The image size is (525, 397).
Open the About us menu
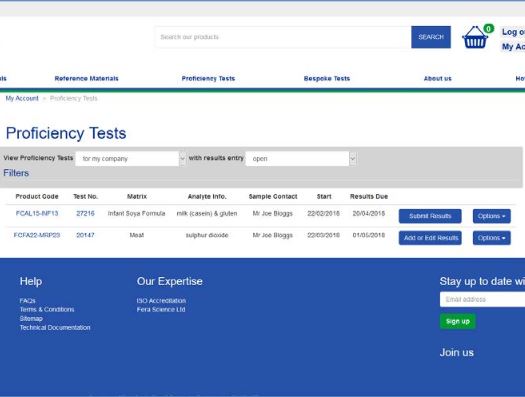(438, 78)
